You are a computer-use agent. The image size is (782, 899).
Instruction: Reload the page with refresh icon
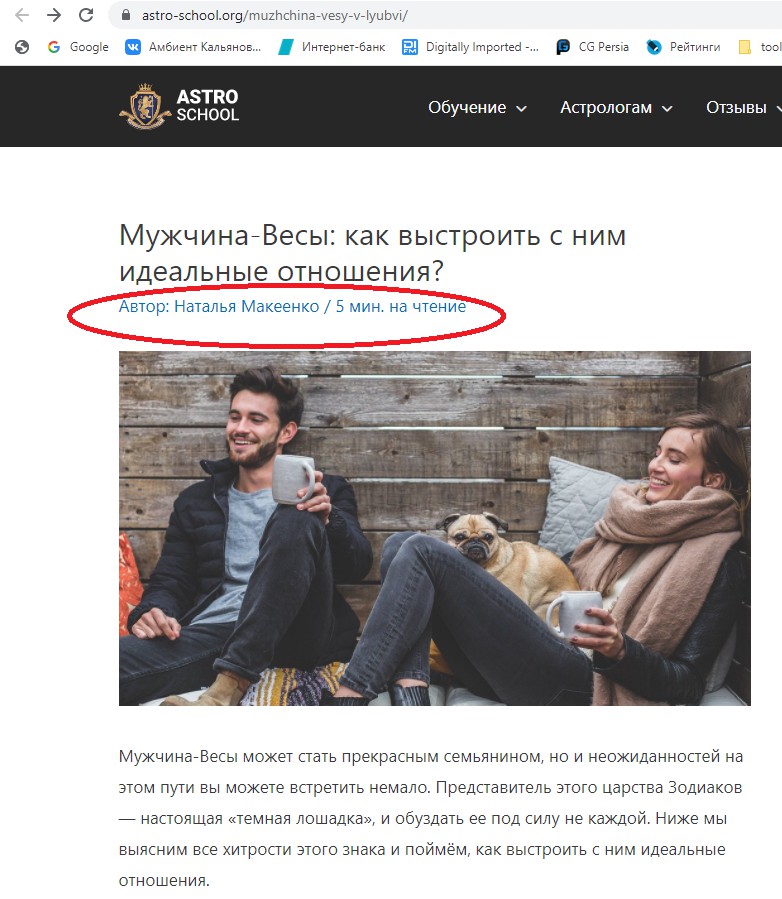[x=86, y=15]
